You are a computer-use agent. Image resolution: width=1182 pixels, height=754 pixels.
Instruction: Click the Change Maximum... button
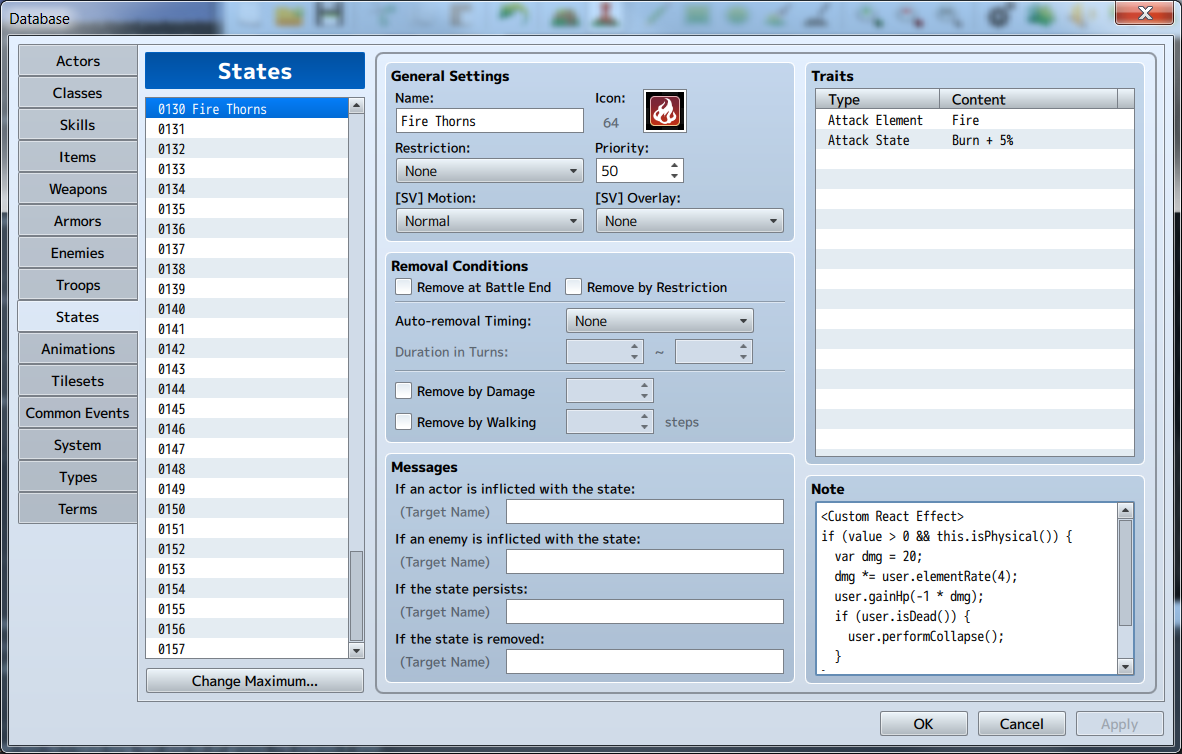[x=255, y=681]
